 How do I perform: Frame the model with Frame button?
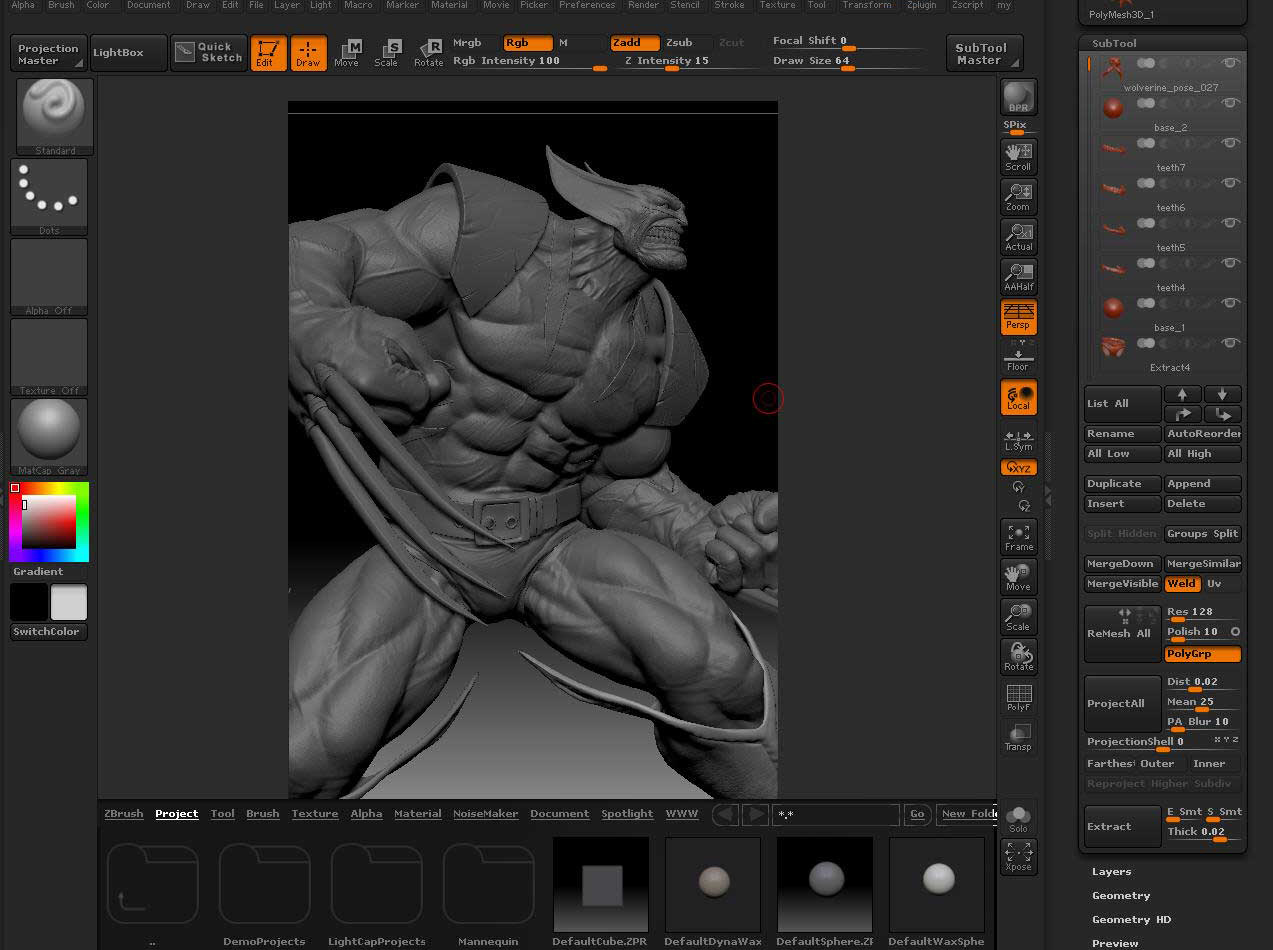(x=1018, y=536)
